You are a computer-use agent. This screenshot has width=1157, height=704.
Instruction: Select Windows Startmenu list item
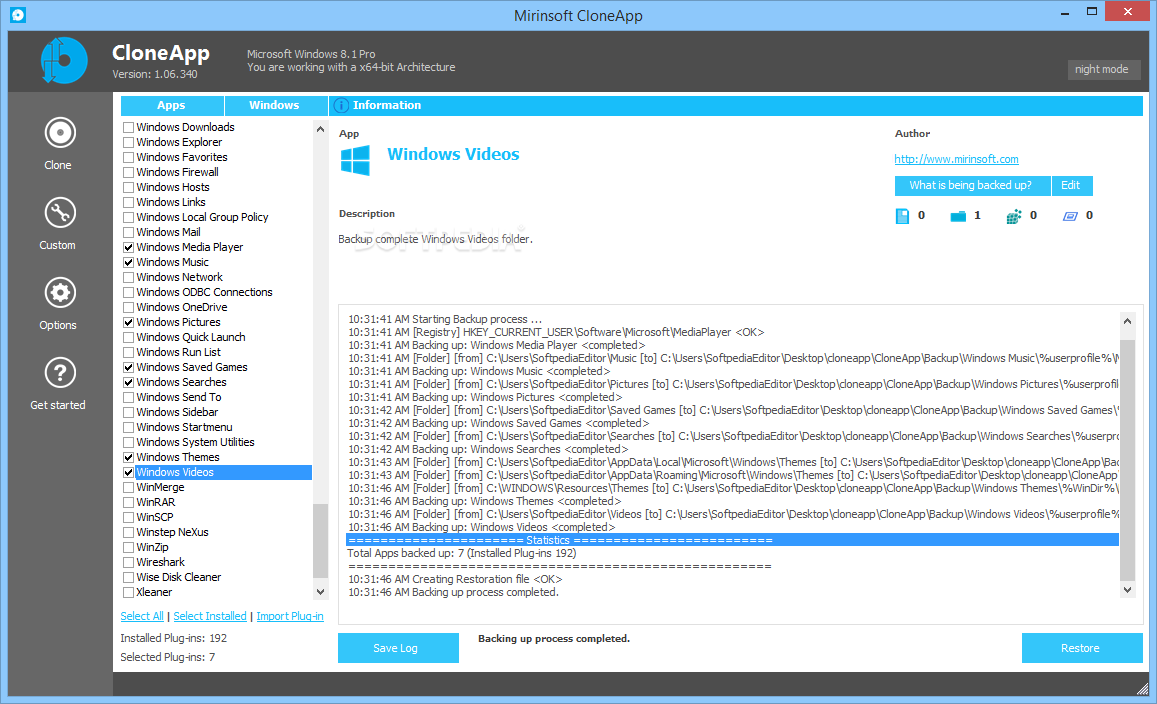click(x=184, y=427)
